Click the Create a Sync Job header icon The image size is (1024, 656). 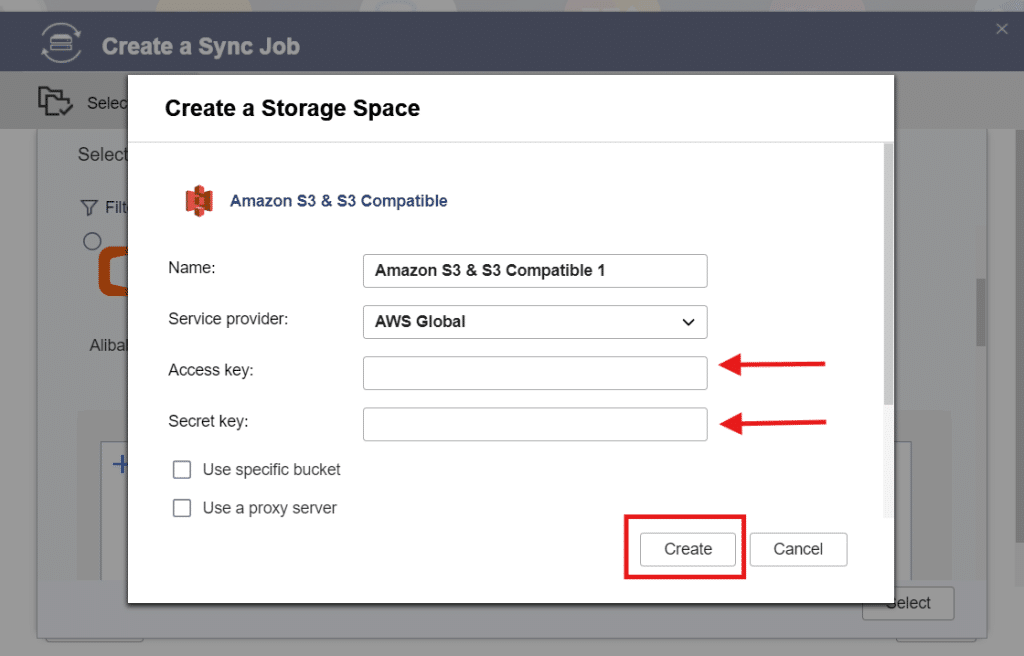click(60, 42)
